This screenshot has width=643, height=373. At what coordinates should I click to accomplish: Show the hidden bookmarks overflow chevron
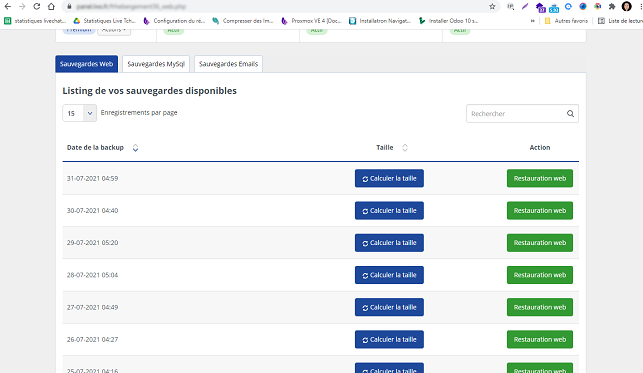tap(533, 20)
